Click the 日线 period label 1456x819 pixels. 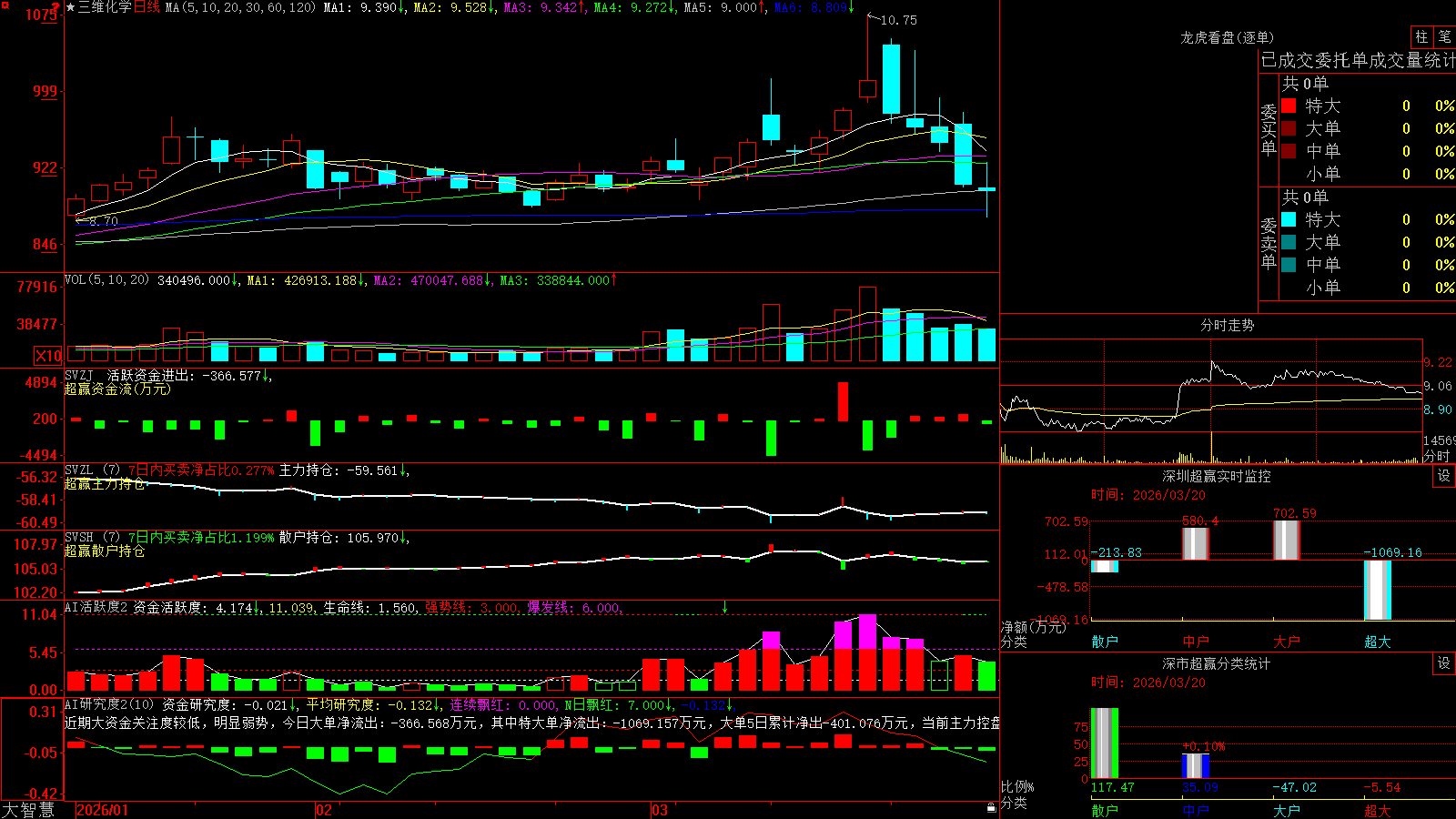147,7
